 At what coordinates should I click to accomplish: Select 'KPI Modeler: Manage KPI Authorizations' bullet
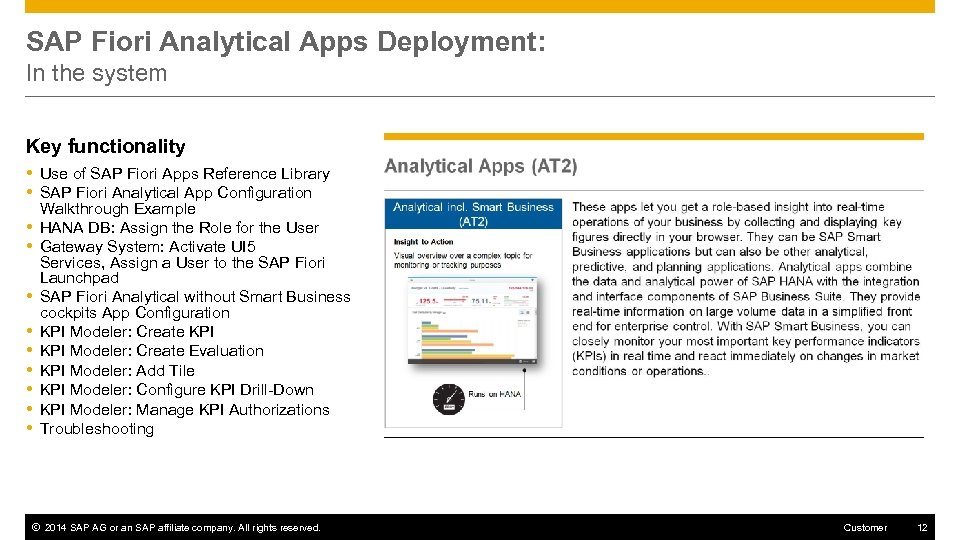(x=185, y=410)
